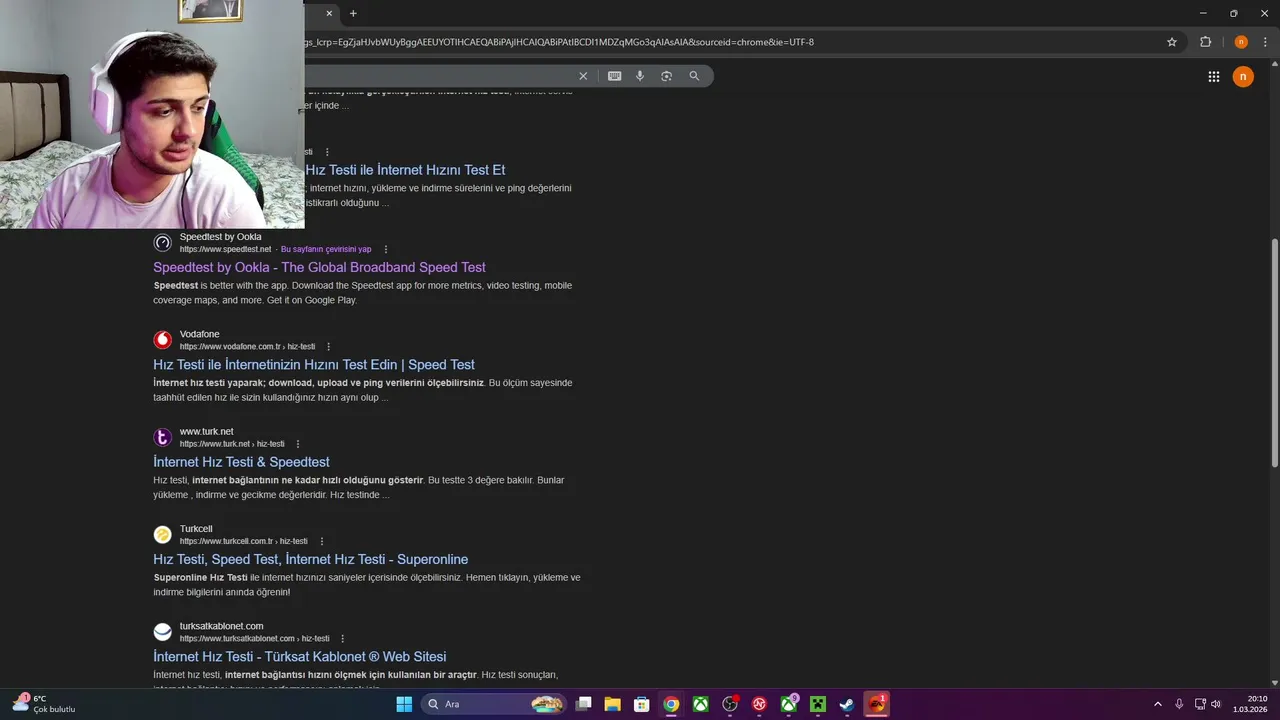Viewport: 1280px width, 720px height.
Task: Open the Chrome profile avatar in the toolbar
Action: point(1241,42)
